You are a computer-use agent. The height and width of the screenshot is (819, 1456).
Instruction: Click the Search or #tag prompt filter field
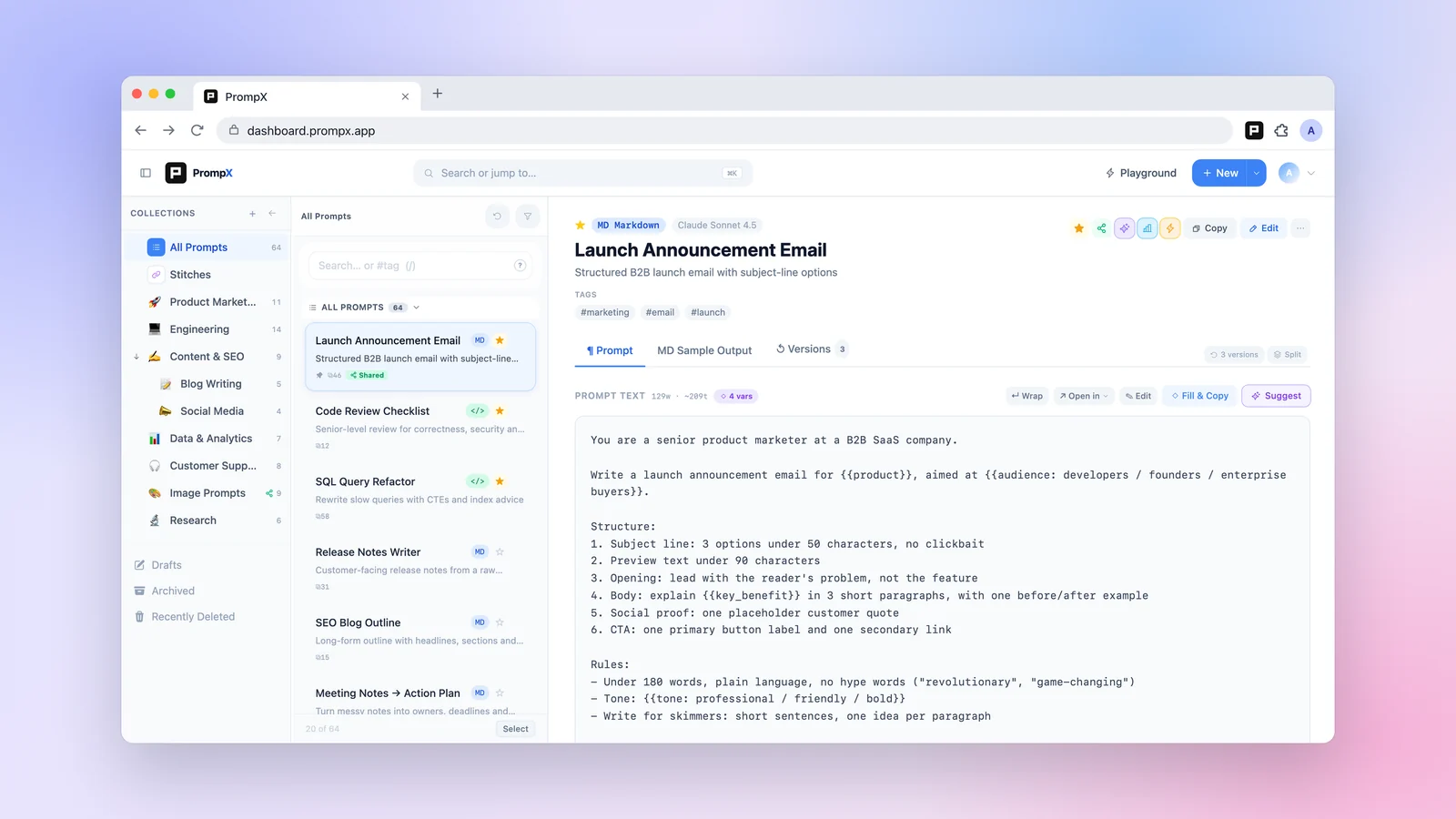pos(420,266)
